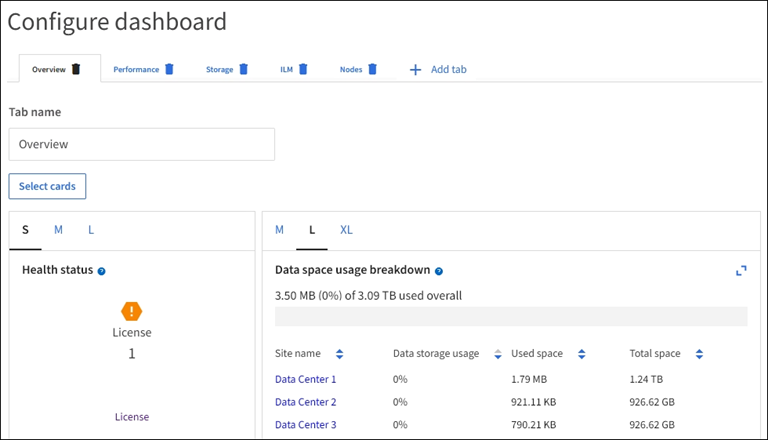
Task: Select XL size for usage breakdown card
Action: [x=346, y=230]
